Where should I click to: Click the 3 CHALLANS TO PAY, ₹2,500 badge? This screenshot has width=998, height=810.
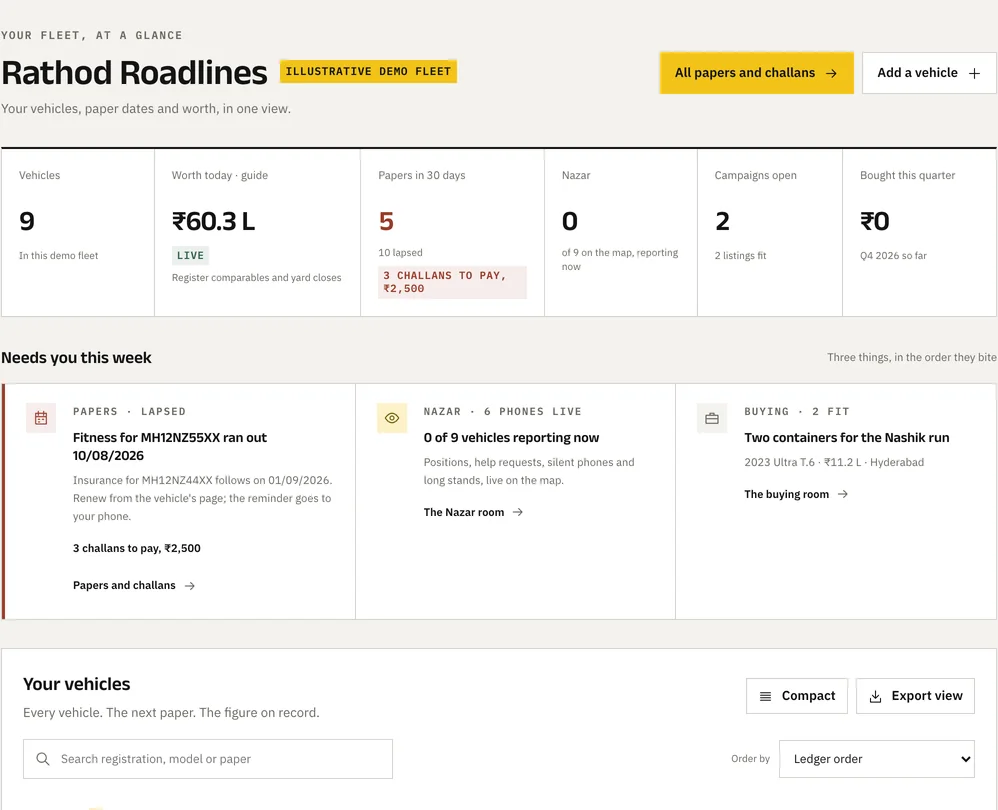point(452,282)
